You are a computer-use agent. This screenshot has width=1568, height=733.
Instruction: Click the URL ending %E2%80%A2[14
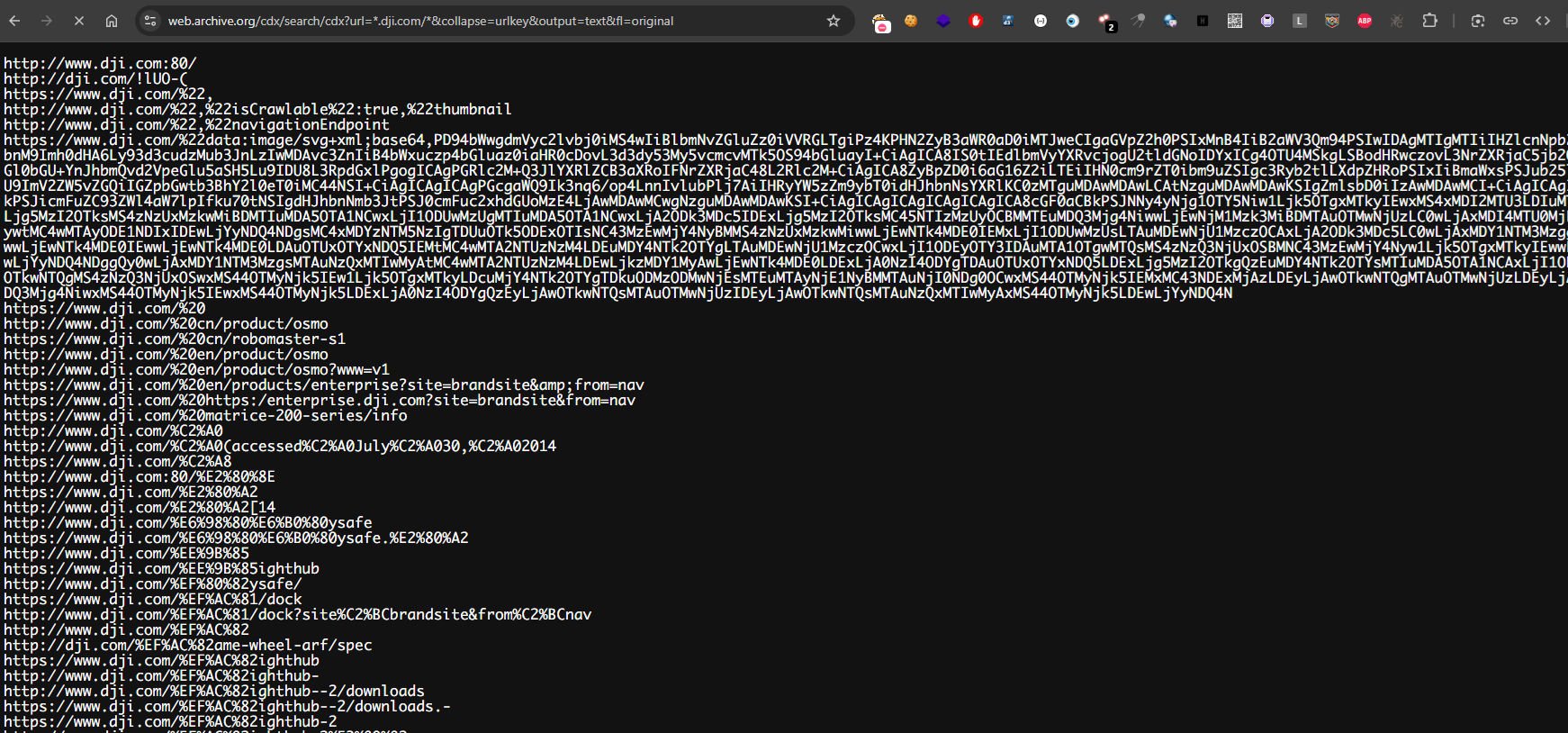(x=140, y=507)
